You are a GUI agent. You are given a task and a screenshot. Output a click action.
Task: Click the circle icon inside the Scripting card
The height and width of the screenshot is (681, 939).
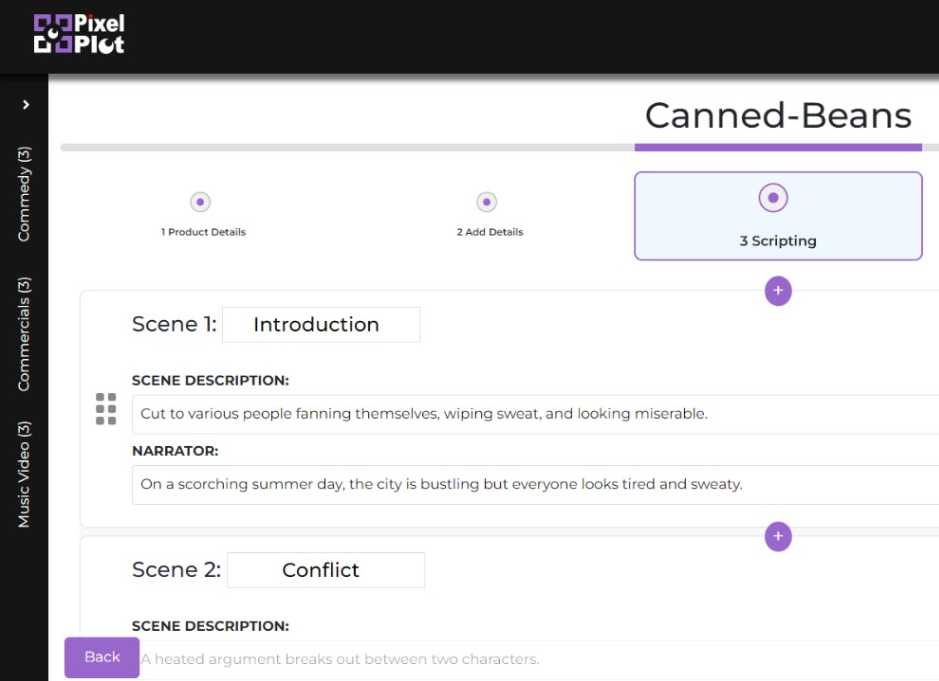tap(773, 197)
